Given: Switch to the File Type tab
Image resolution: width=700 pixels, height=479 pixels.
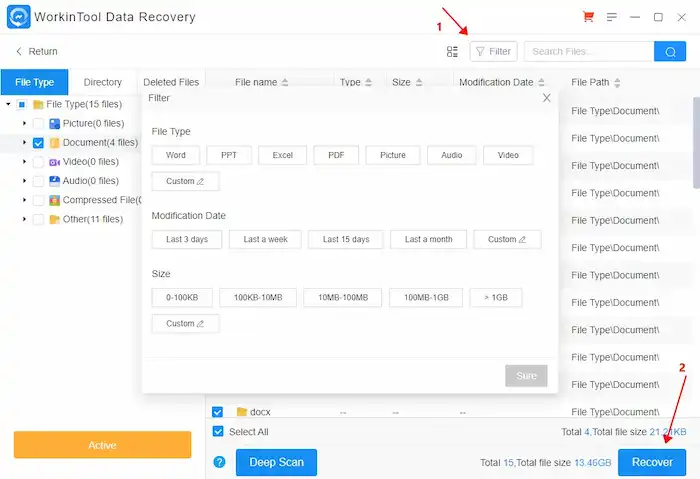Looking at the screenshot, I should click(34, 82).
